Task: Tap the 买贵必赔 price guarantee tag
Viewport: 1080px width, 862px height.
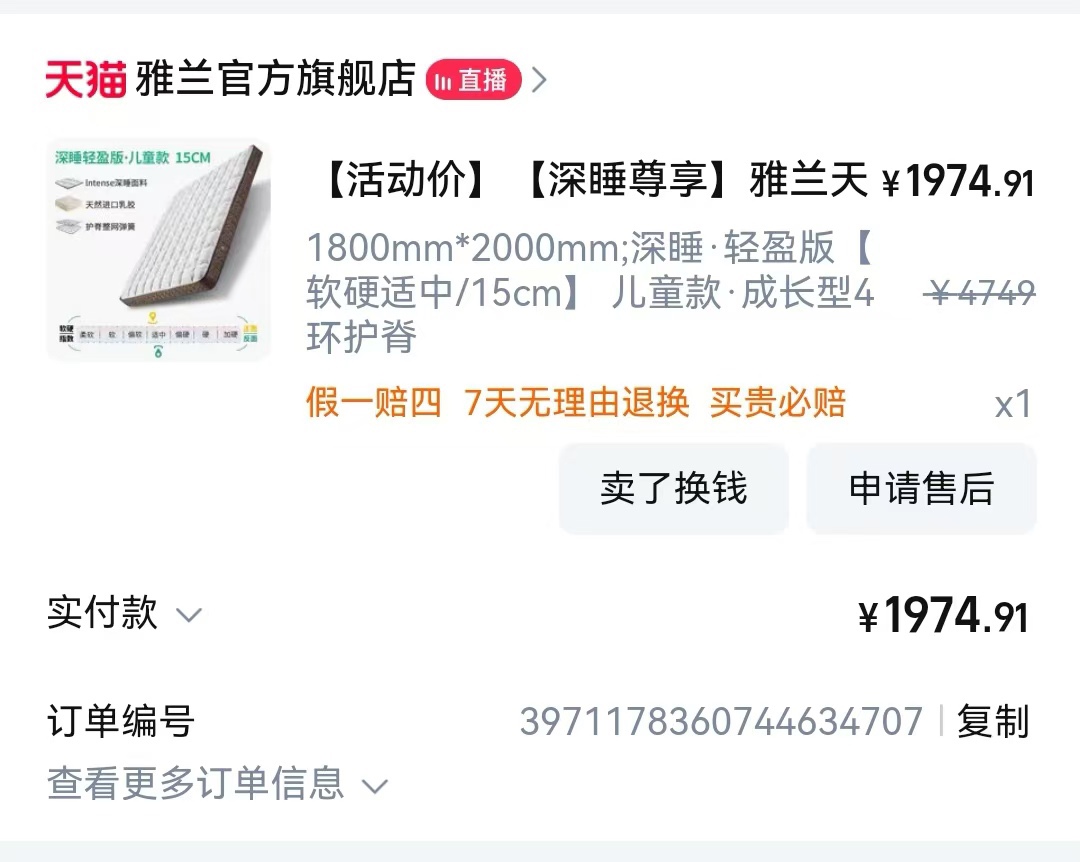Action: [x=778, y=402]
